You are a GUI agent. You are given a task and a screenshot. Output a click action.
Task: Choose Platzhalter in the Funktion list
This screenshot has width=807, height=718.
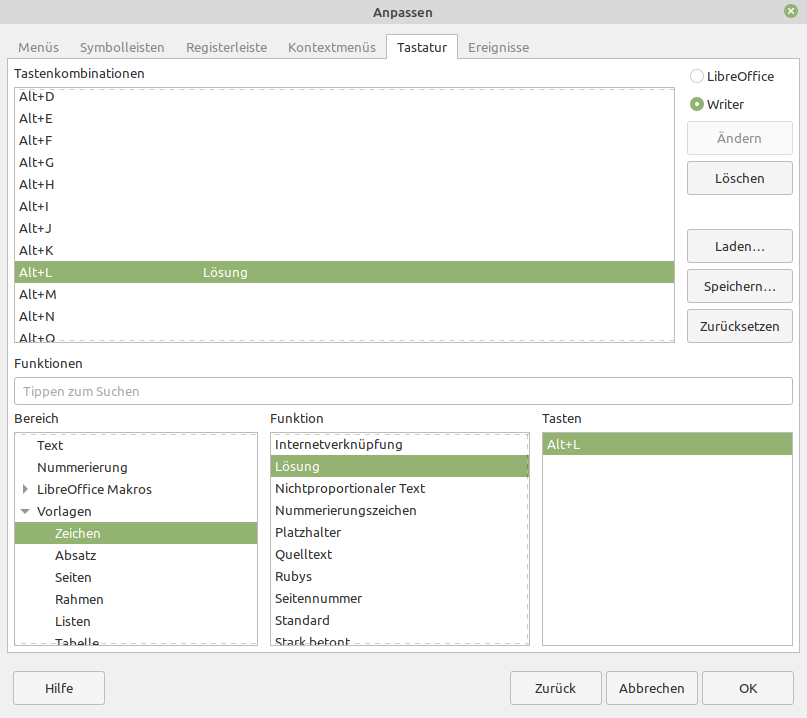(308, 532)
